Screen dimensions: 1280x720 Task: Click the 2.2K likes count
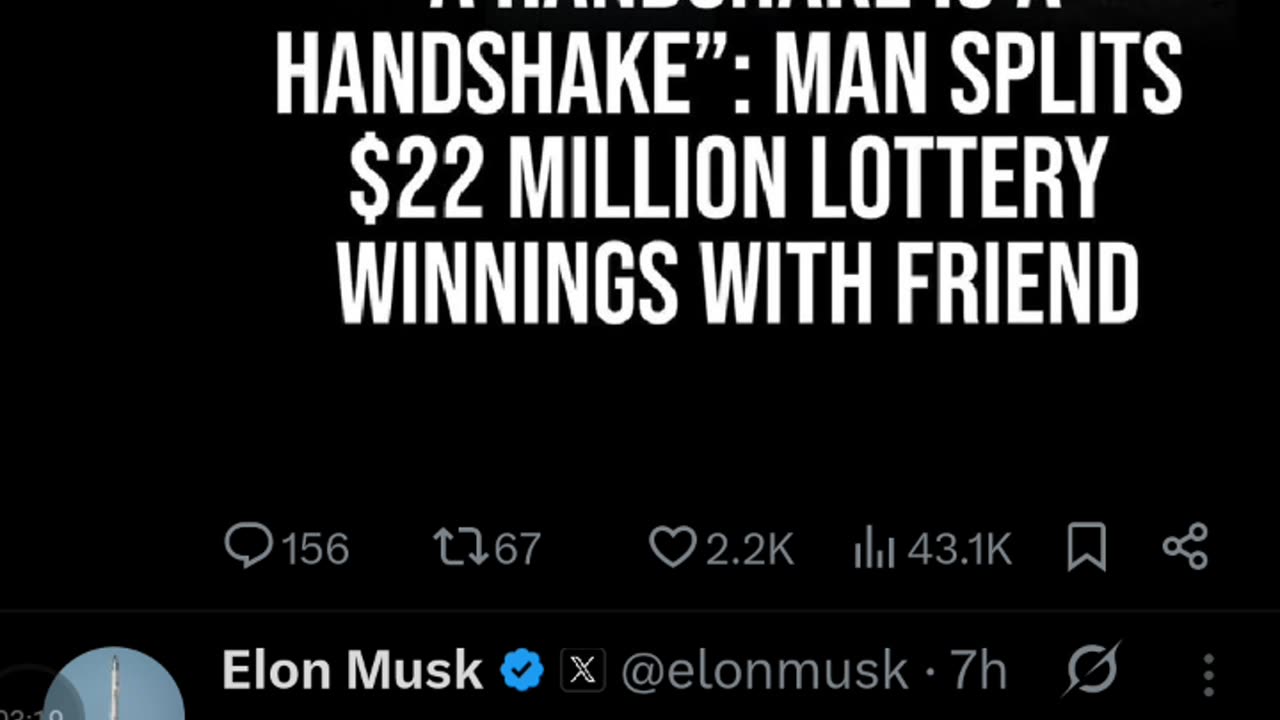click(x=750, y=549)
